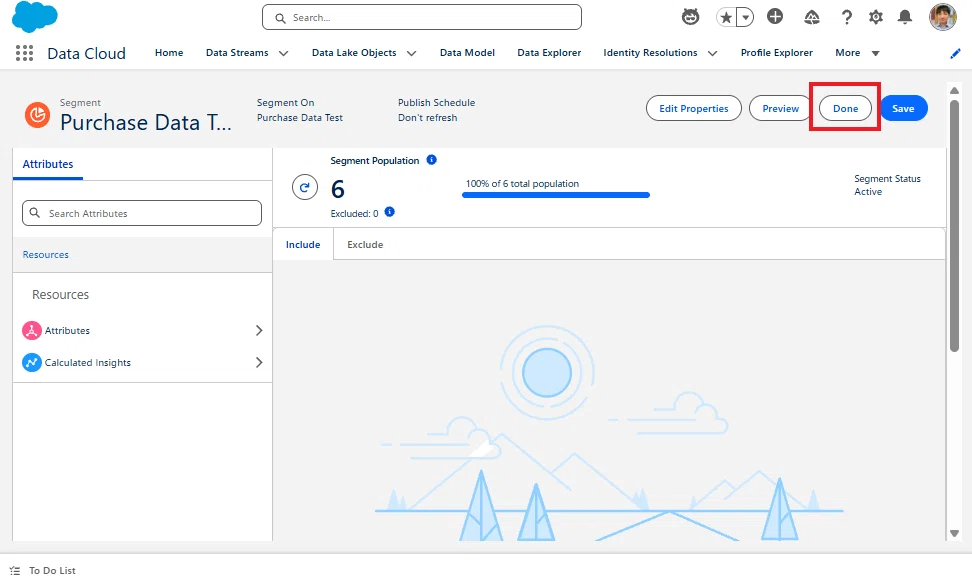Image resolution: width=972 pixels, height=580 pixels.
Task: Click the Edit Properties button
Action: (694, 108)
